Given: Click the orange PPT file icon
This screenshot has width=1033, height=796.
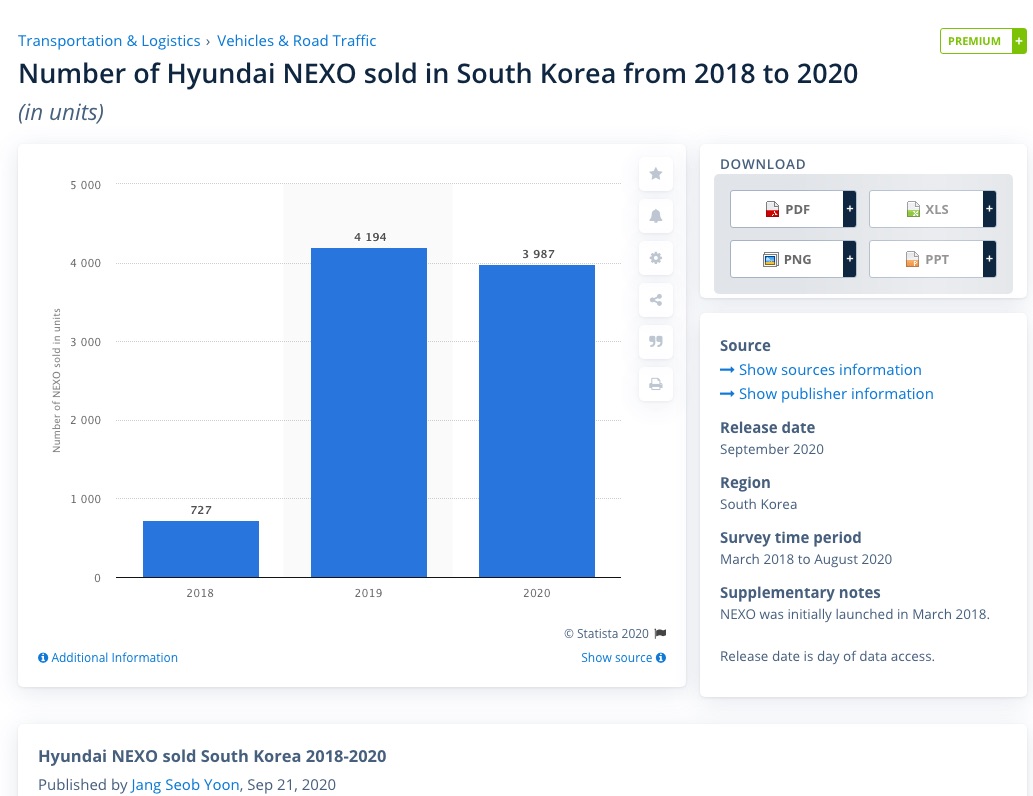Looking at the screenshot, I should click(x=912, y=260).
